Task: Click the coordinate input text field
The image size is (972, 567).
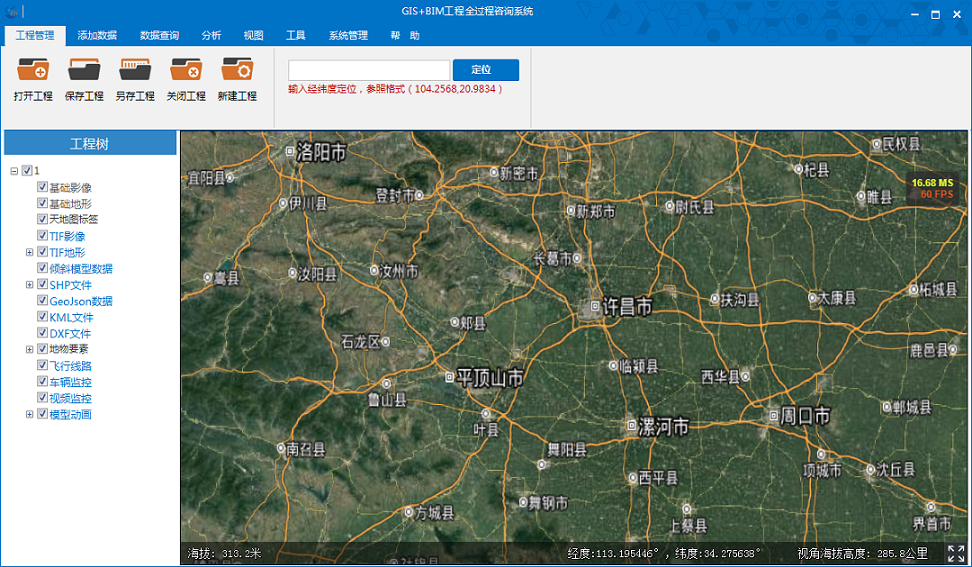Action: pos(369,70)
